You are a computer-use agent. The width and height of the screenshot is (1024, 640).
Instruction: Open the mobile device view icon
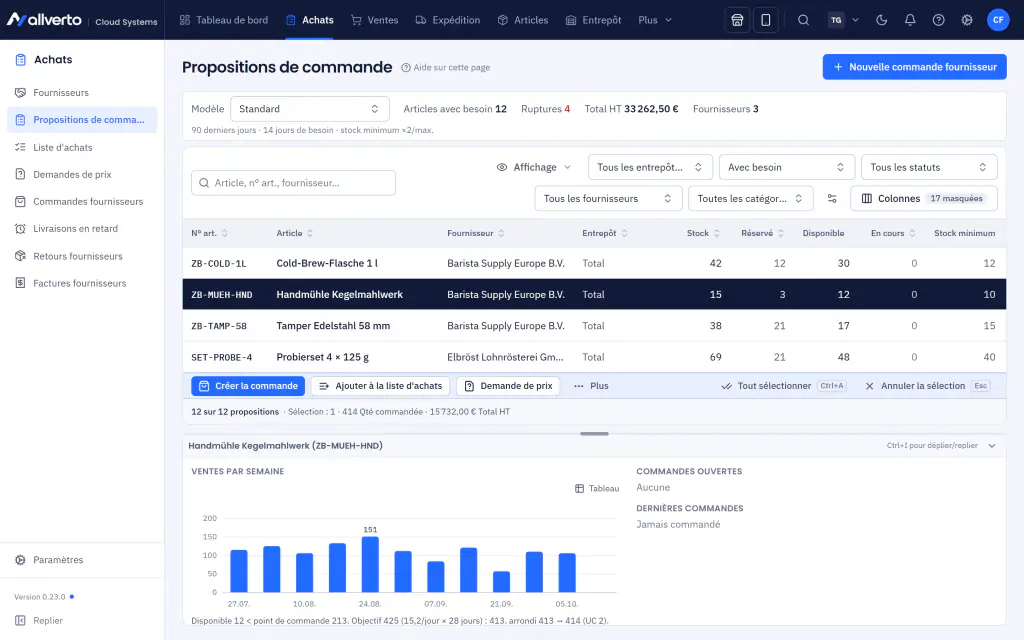pyautogui.click(x=765, y=20)
